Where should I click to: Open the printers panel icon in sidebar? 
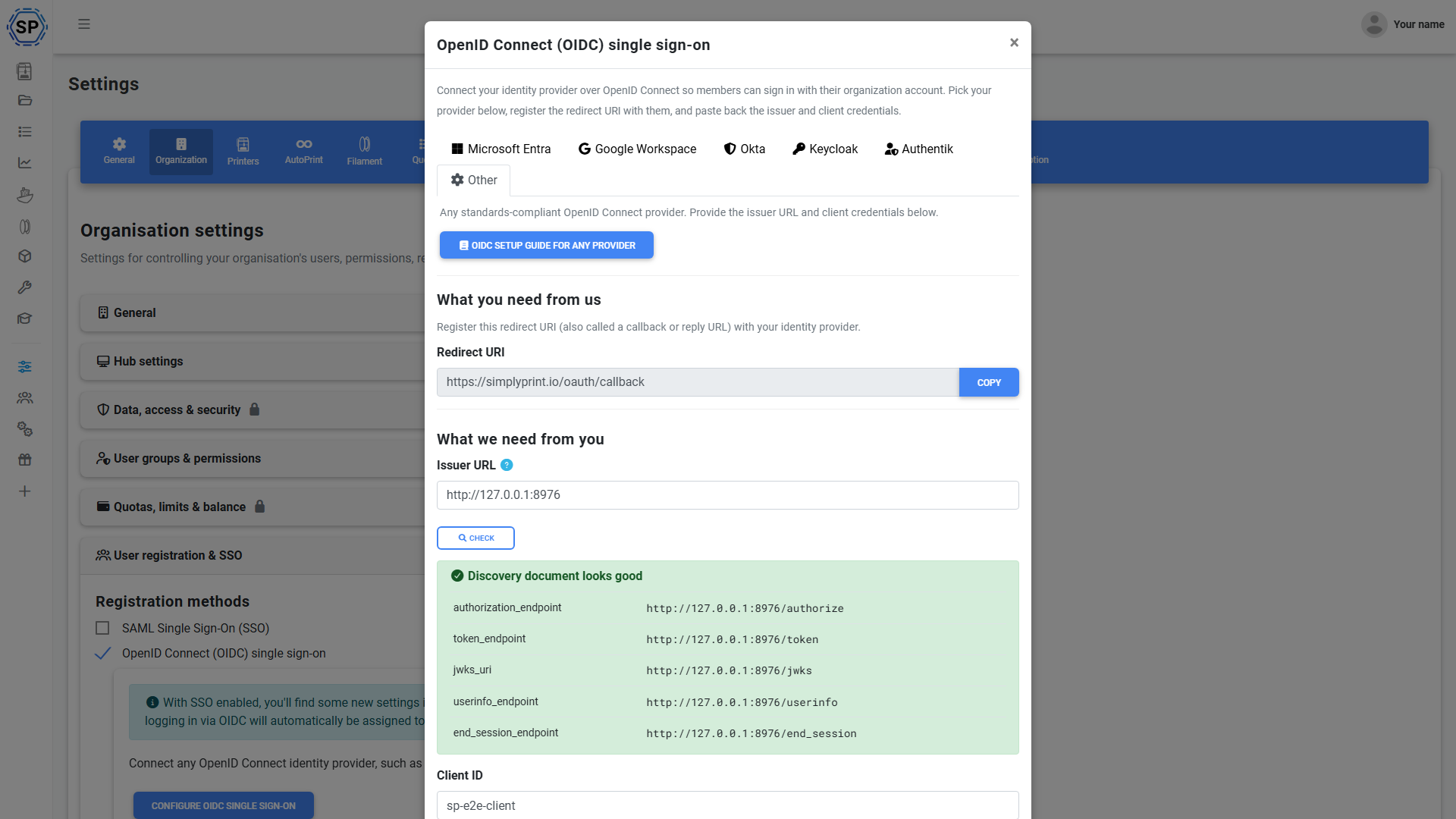pyautogui.click(x=25, y=71)
